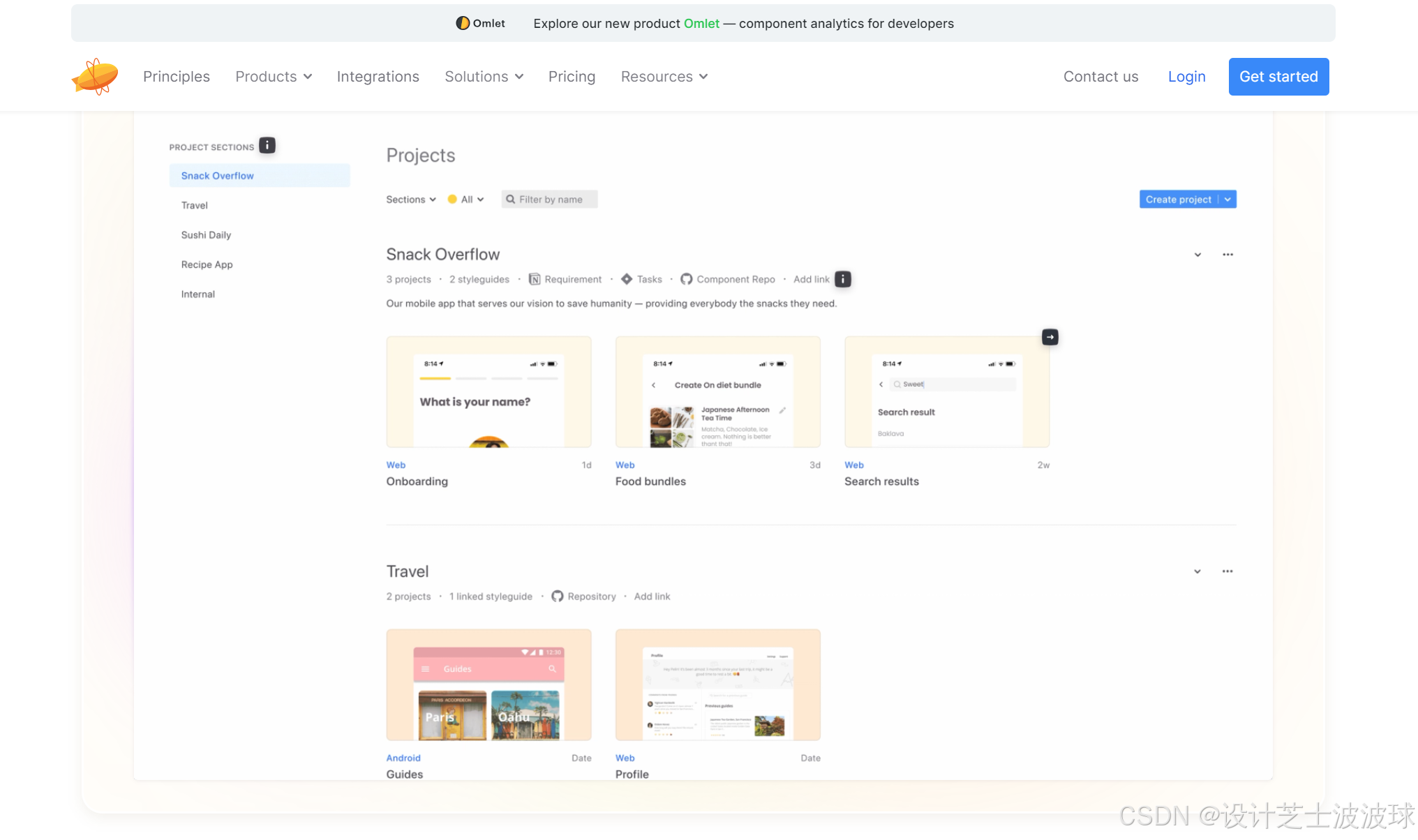Expand the Create project dropdown arrow

[1227, 200]
